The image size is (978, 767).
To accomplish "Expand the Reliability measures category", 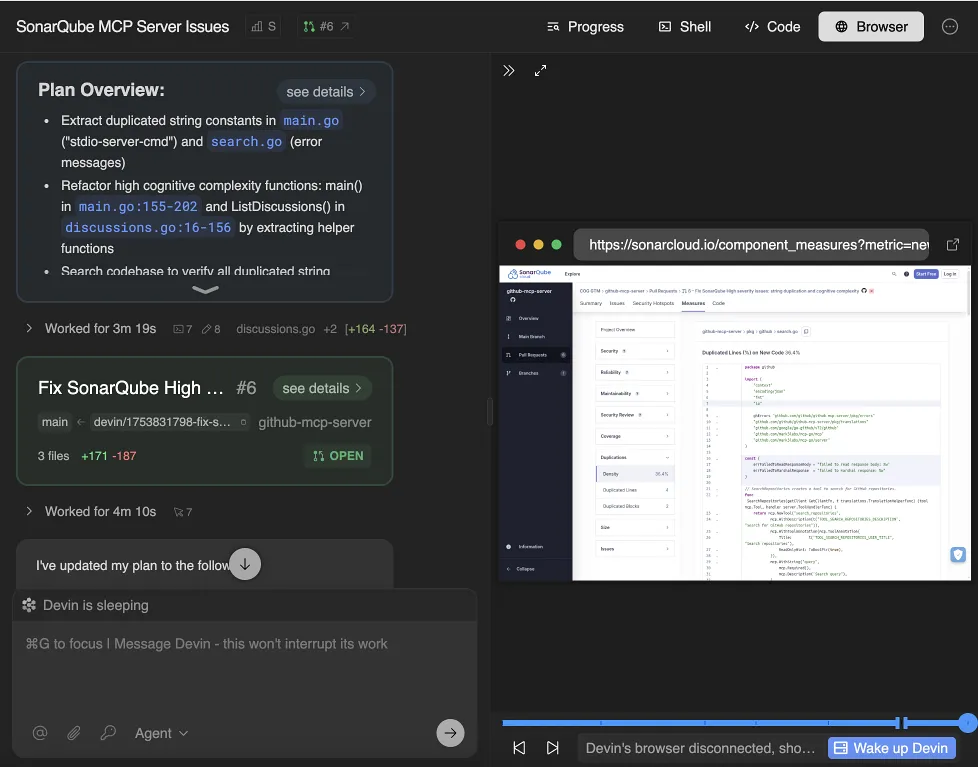I will pos(634,372).
